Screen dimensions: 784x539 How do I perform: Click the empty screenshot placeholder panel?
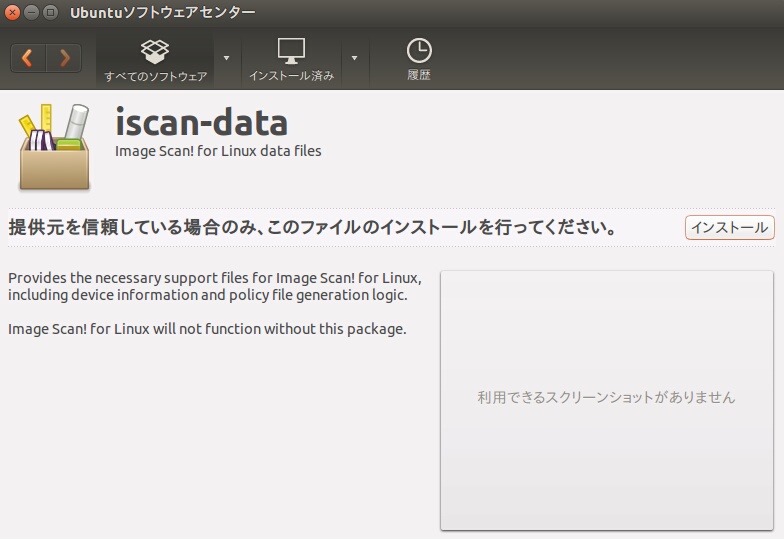click(x=606, y=400)
